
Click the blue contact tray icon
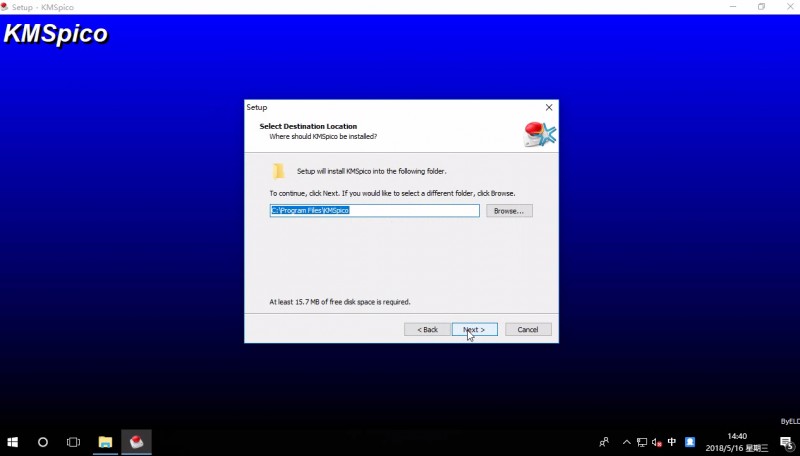click(690, 442)
